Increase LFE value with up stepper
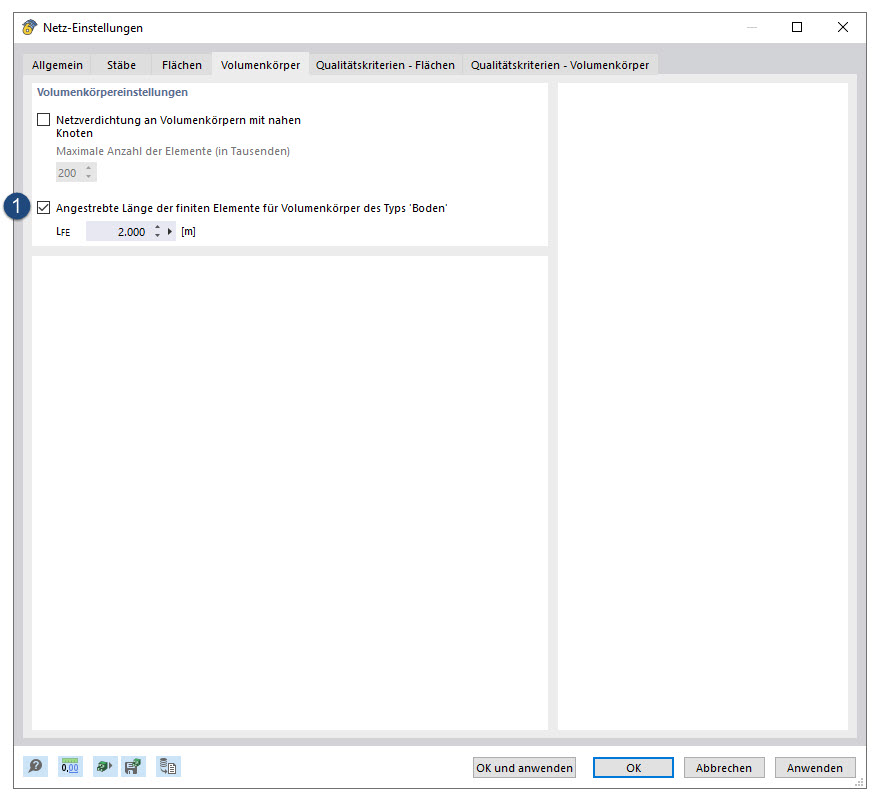This screenshot has height=804, width=880. 157,227
